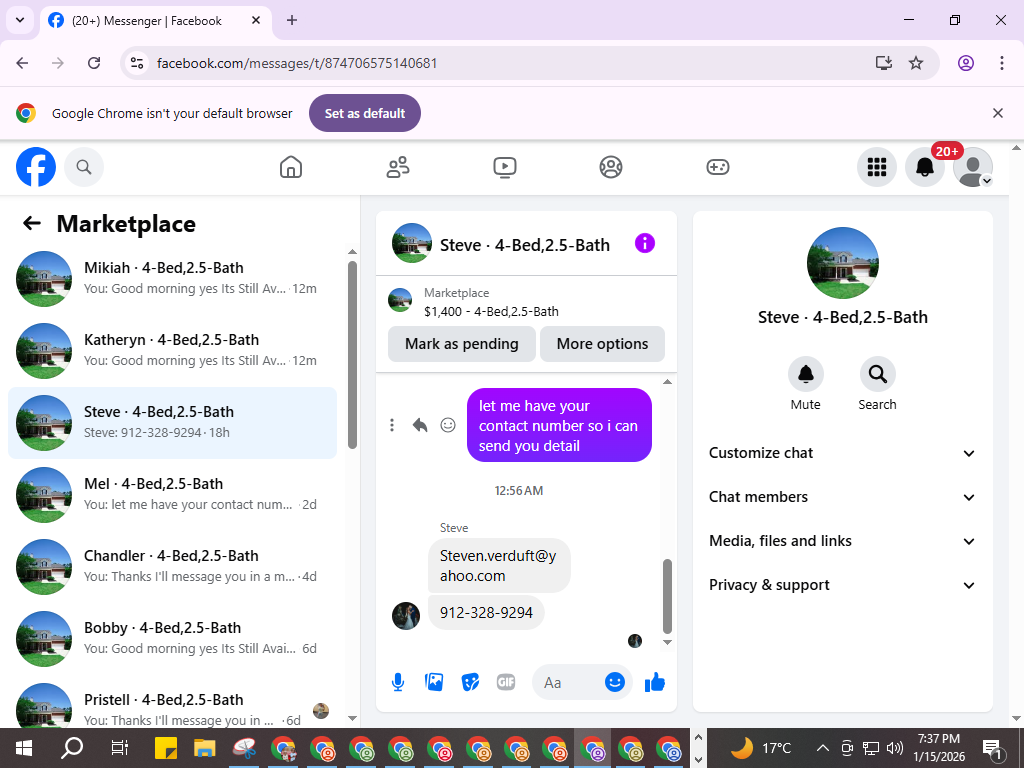Dismiss default browser banner
This screenshot has width=1024, height=768.
tap(998, 113)
